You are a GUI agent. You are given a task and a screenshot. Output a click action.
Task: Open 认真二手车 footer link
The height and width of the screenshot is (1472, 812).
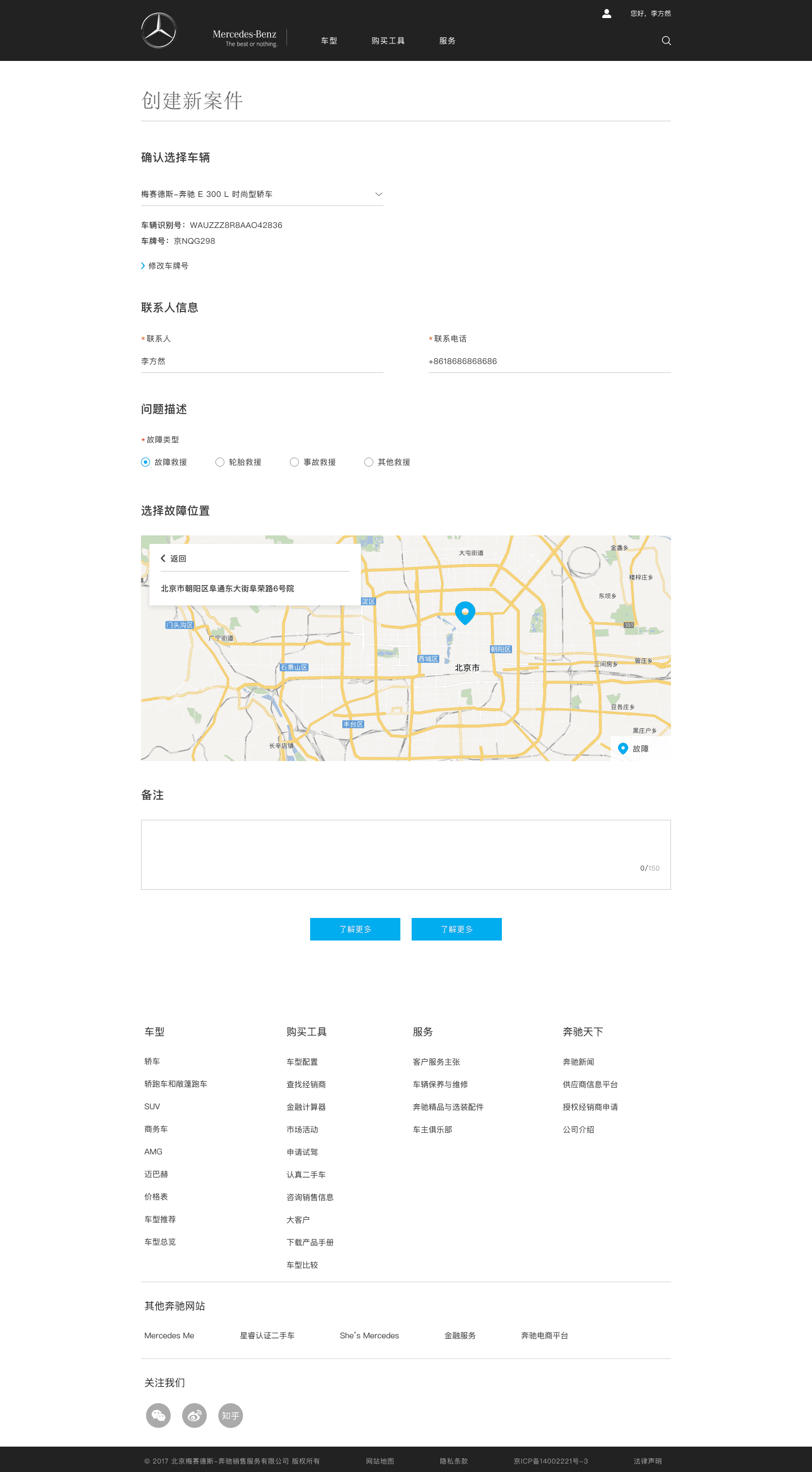click(306, 1174)
